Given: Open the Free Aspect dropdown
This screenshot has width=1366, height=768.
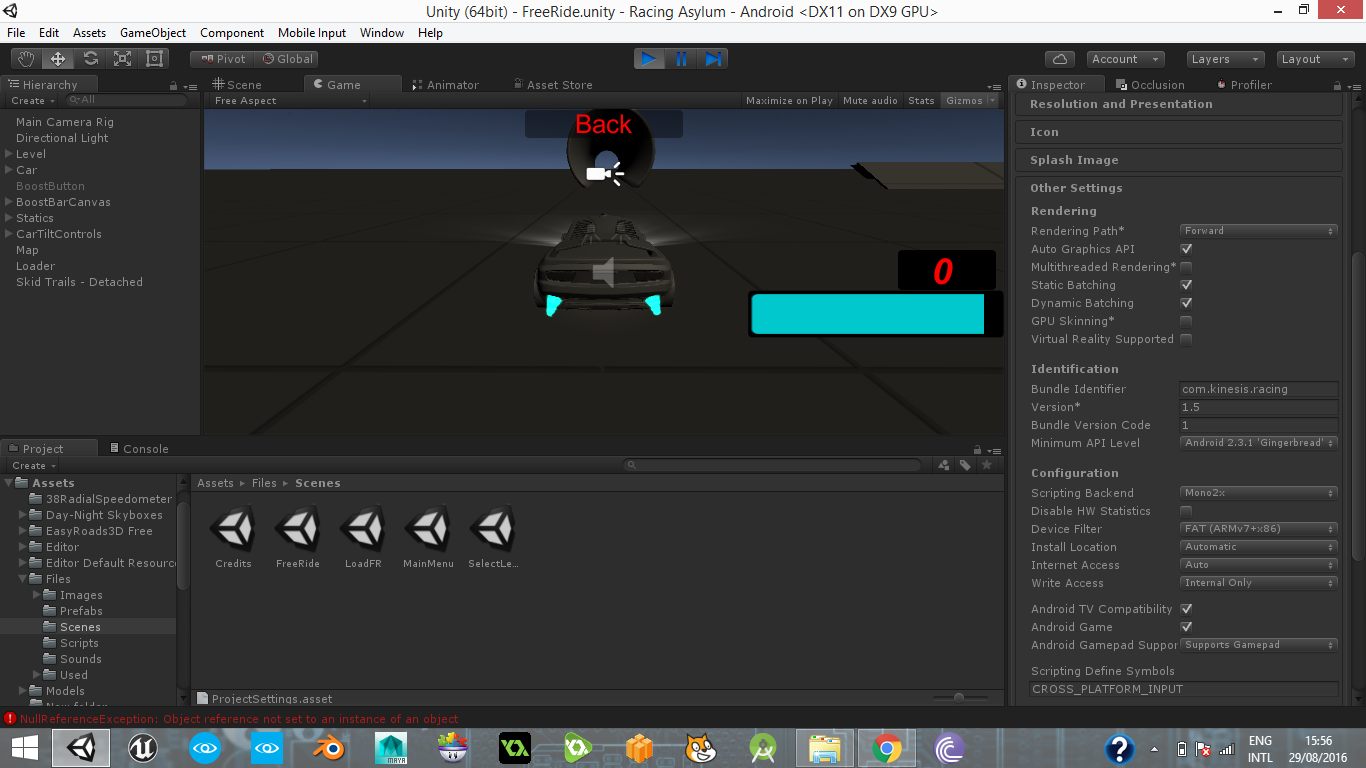Looking at the screenshot, I should (291, 101).
